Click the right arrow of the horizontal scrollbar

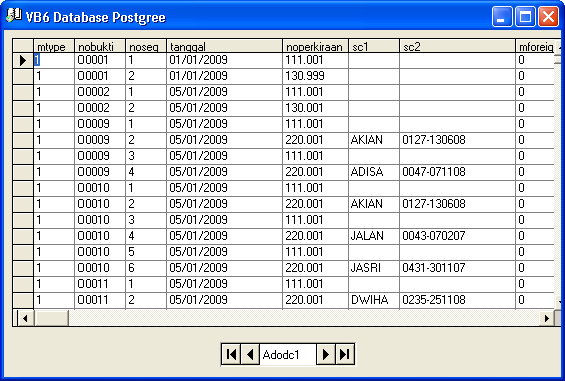pos(546,318)
